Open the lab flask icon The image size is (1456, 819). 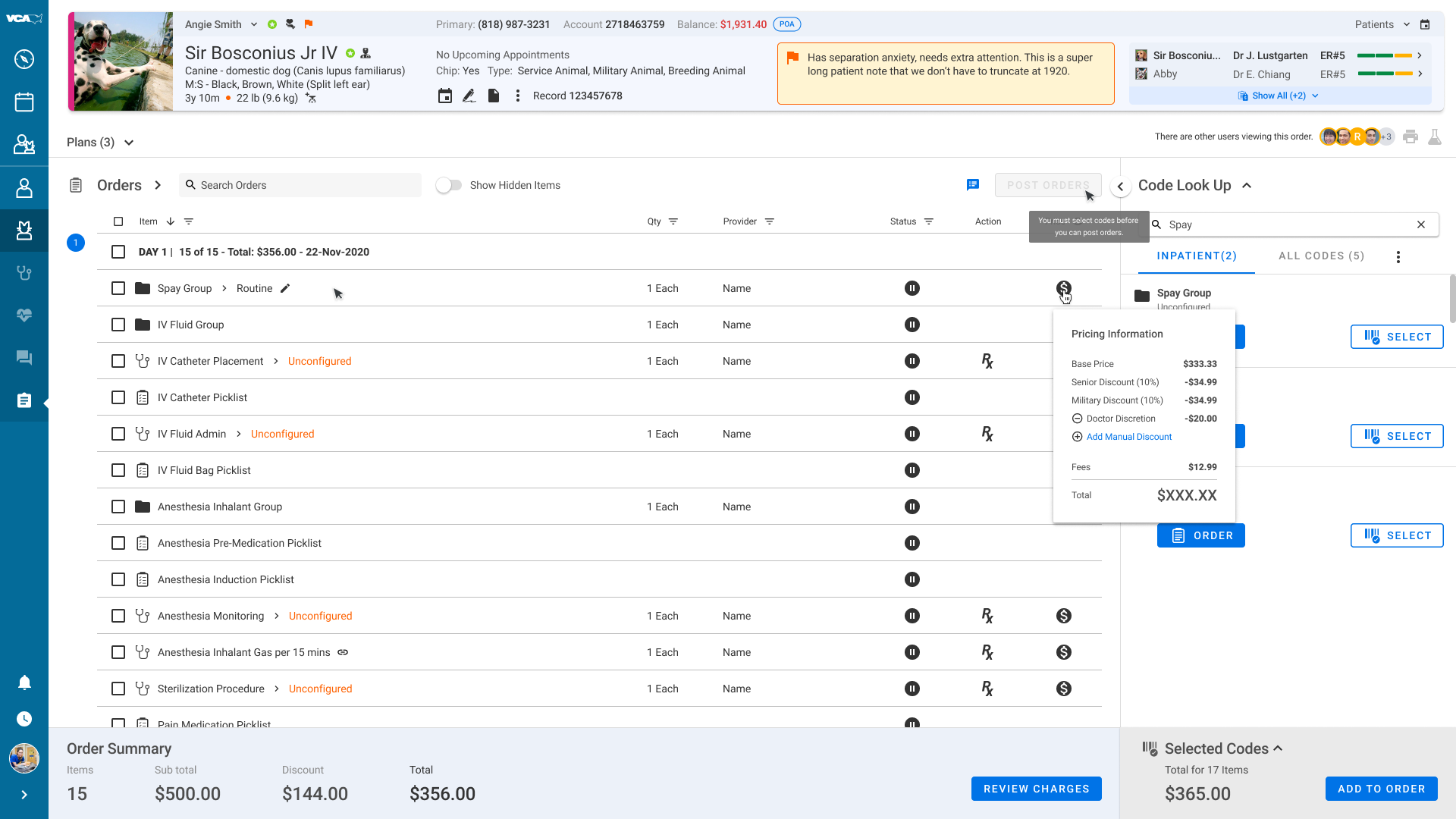pyautogui.click(x=1434, y=137)
